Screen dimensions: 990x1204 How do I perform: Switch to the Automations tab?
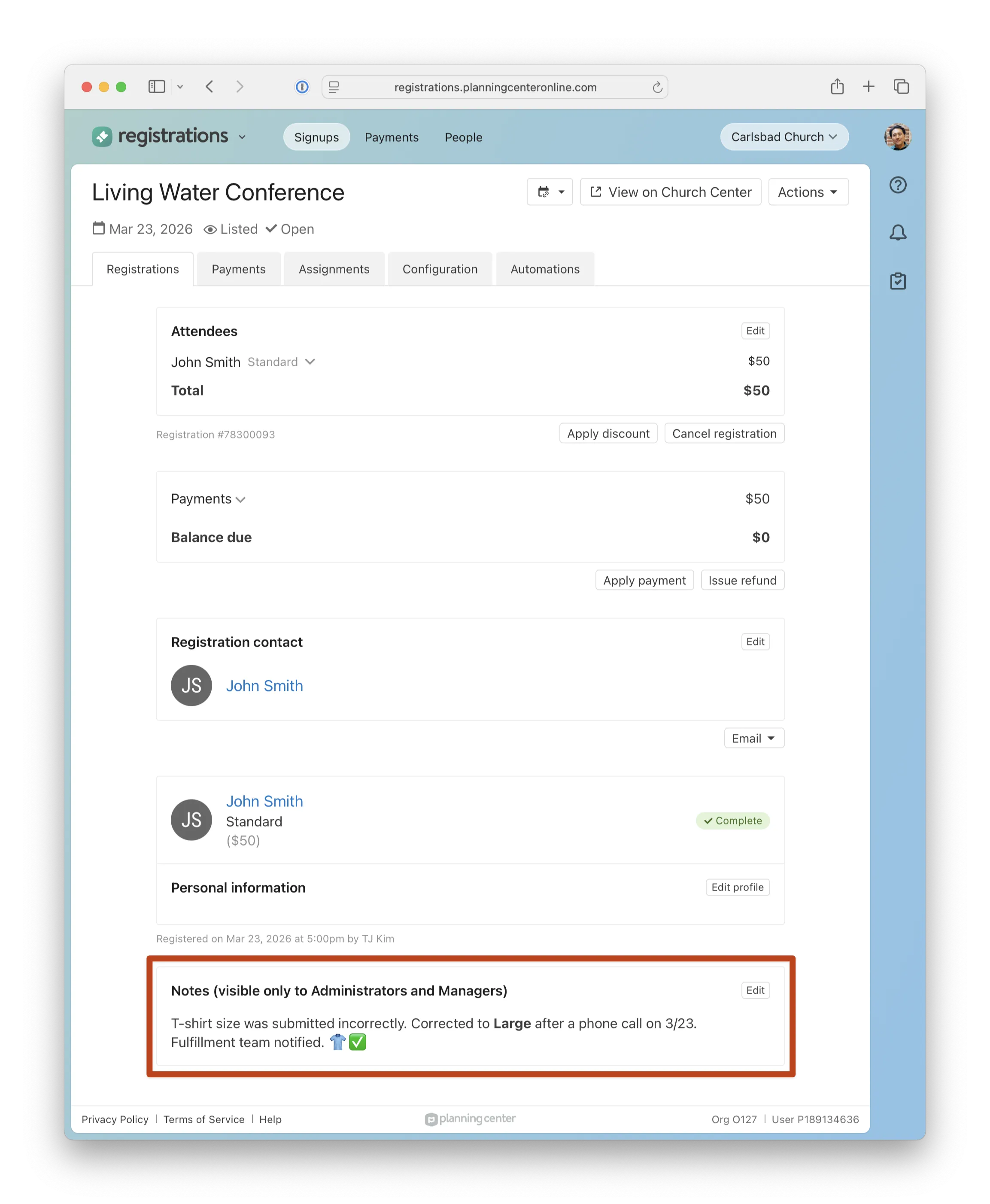click(x=545, y=269)
